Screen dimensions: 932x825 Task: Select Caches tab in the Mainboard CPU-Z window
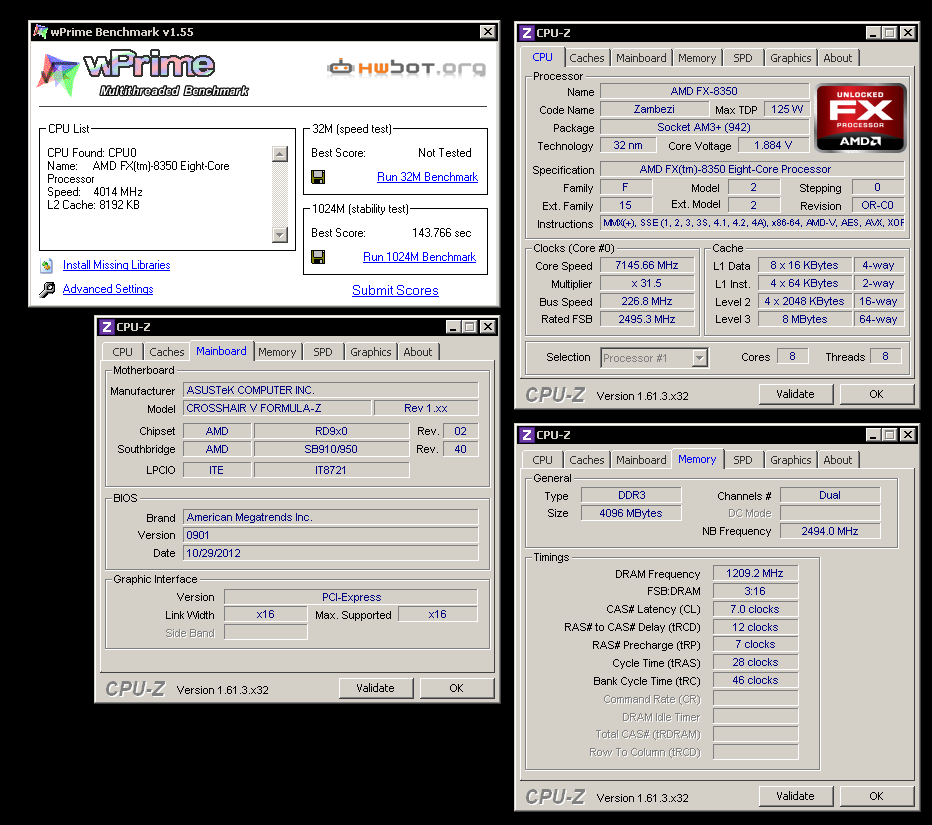coord(166,352)
